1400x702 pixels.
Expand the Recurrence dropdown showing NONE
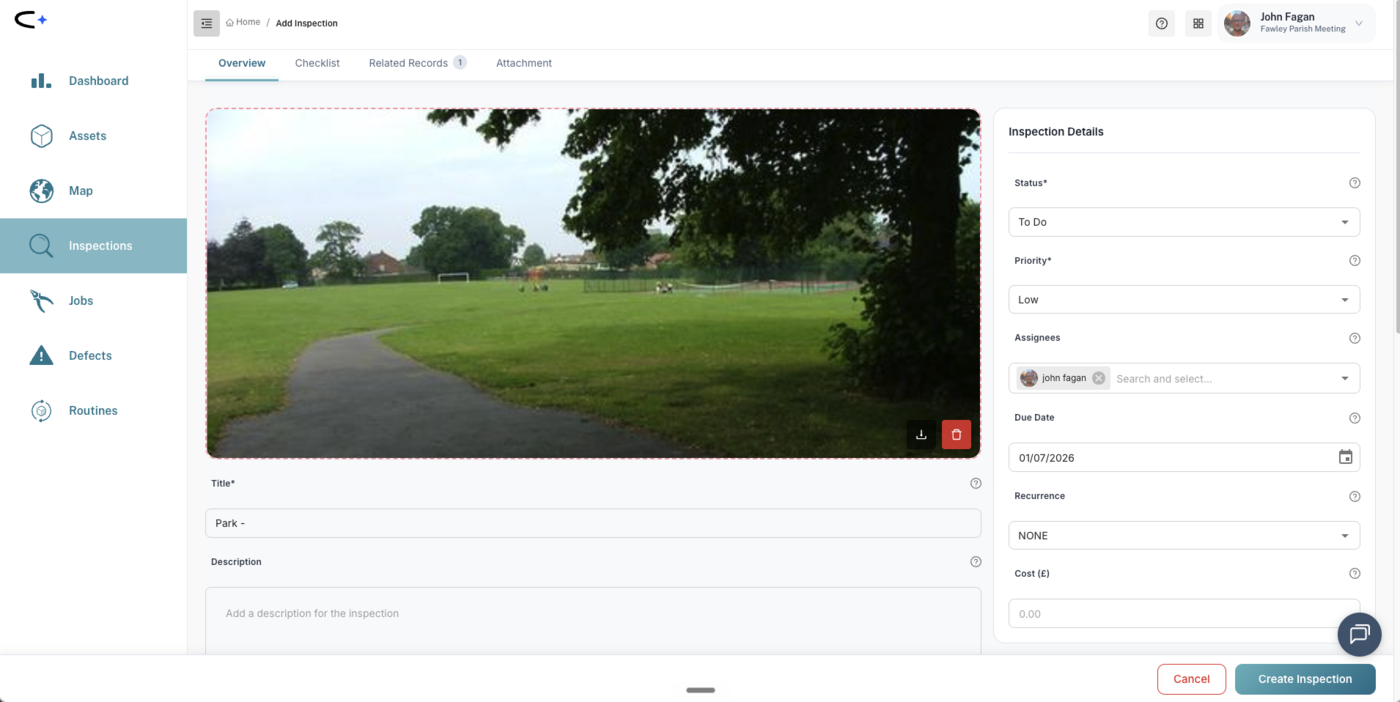pos(1184,535)
